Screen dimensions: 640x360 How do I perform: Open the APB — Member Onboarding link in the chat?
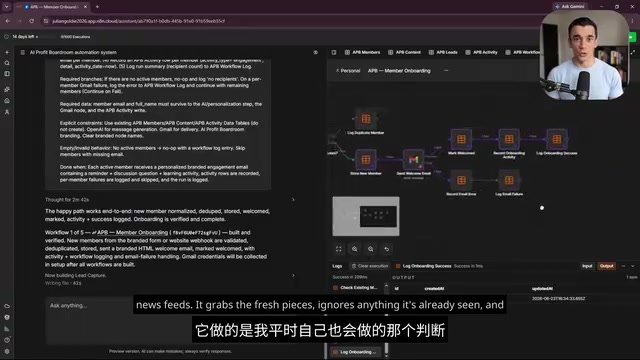pos(132,233)
